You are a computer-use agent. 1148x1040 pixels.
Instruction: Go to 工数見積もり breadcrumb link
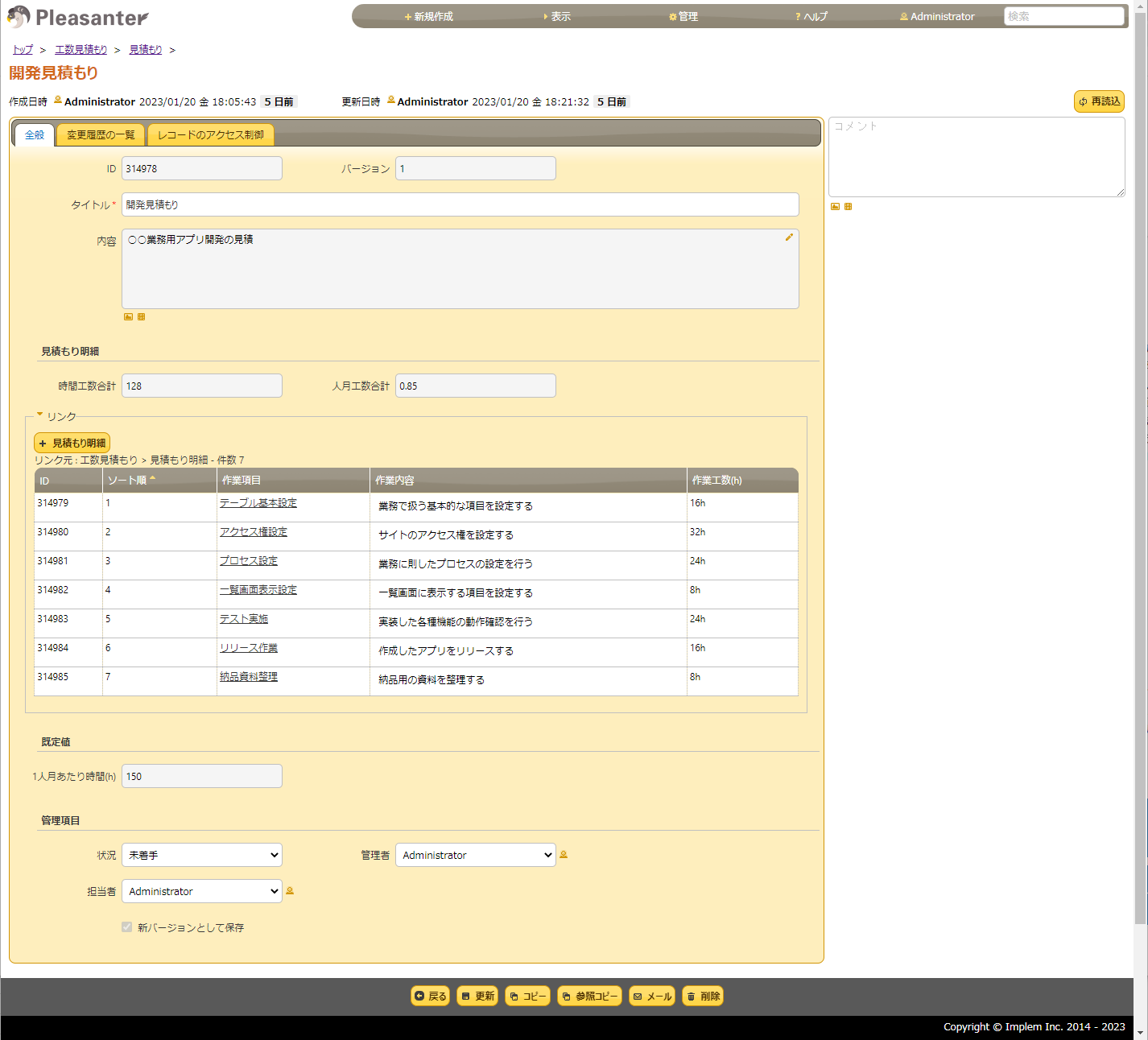(81, 49)
